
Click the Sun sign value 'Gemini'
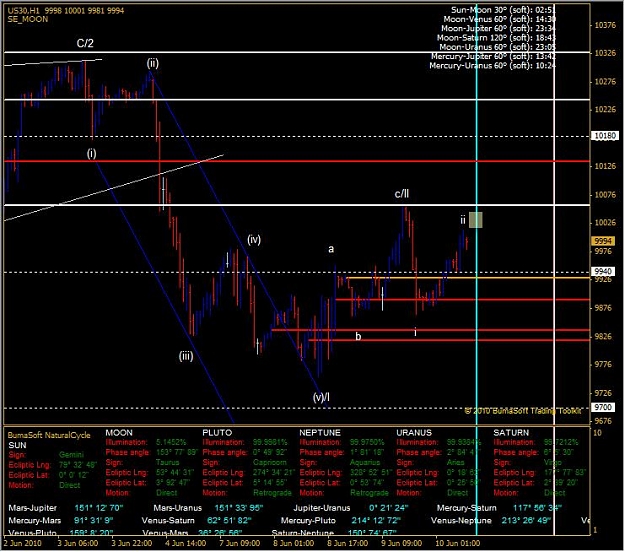tap(71, 455)
